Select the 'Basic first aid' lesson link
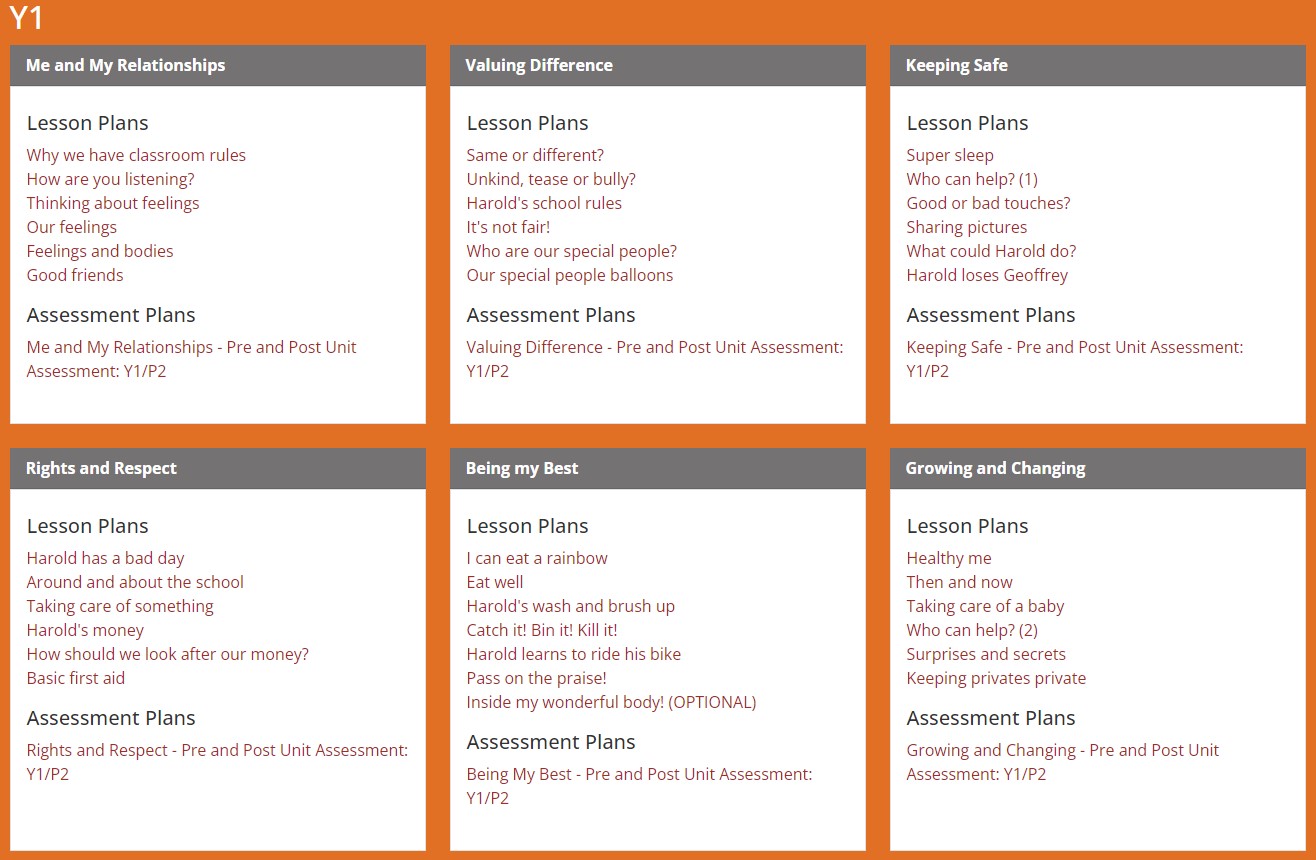The image size is (1316, 860). 76,678
